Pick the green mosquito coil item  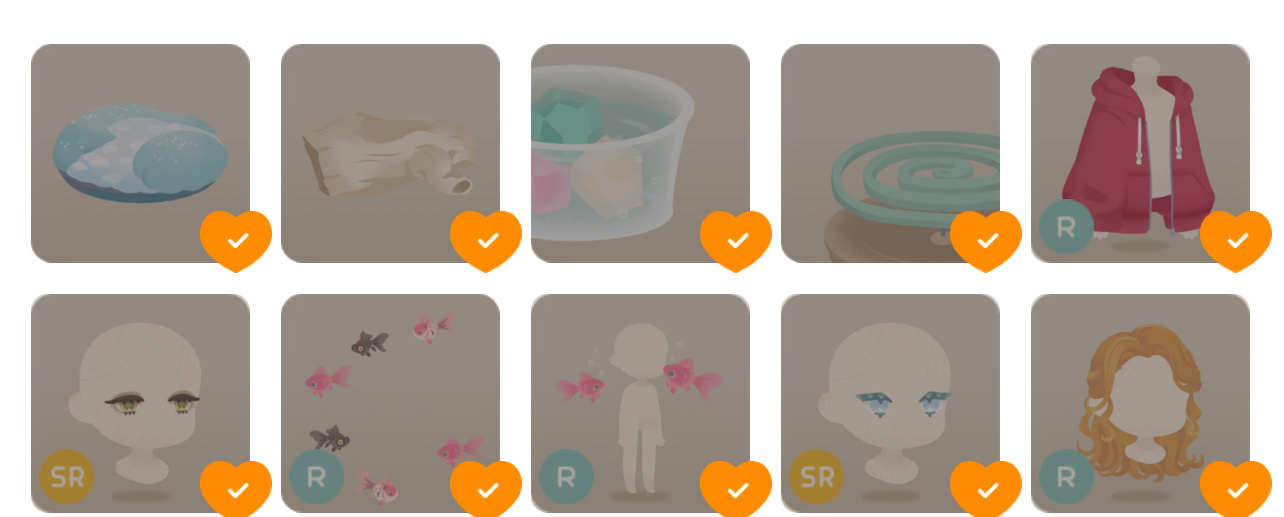pyautogui.click(x=890, y=153)
